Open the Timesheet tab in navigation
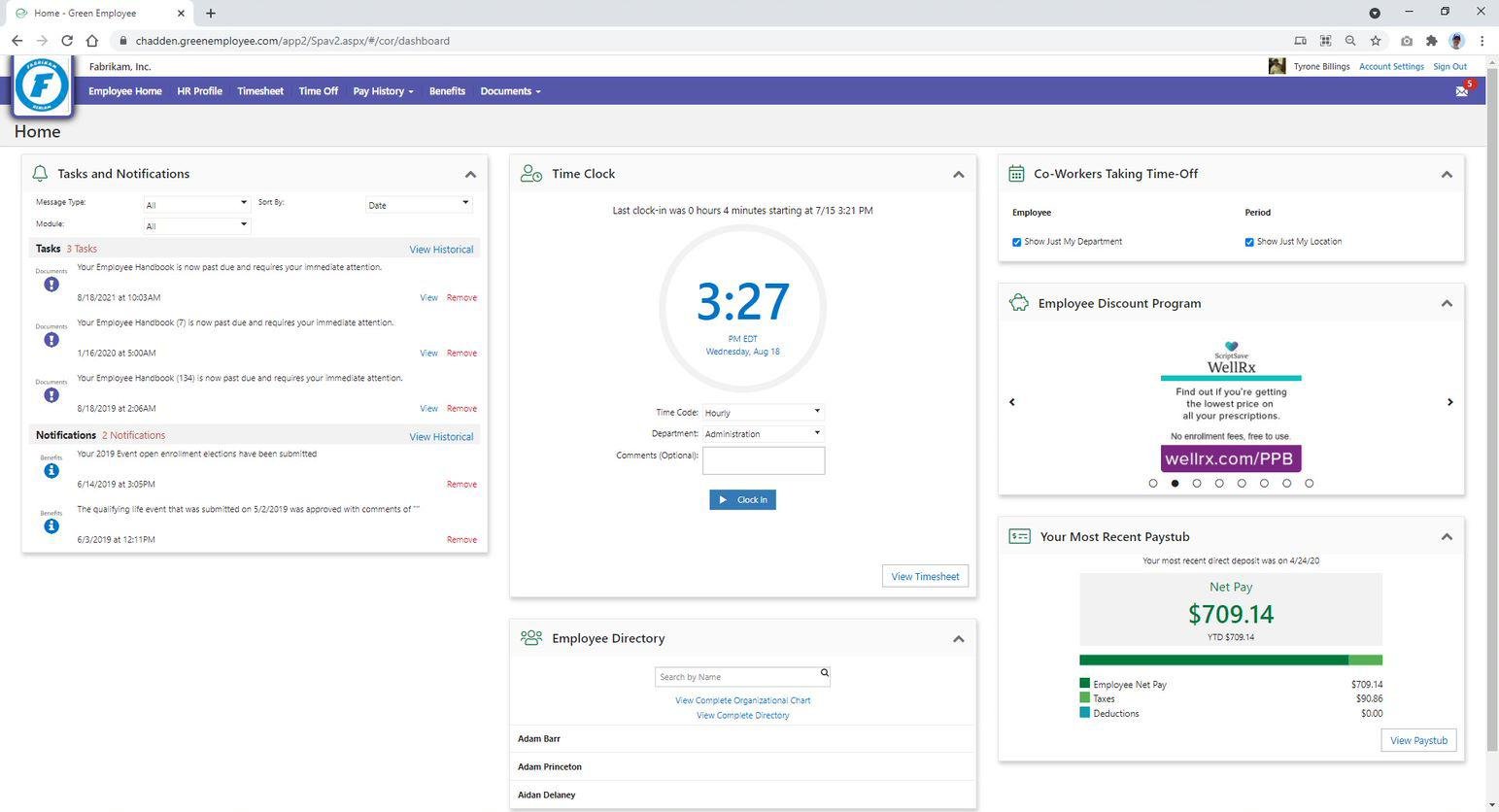 260,91
